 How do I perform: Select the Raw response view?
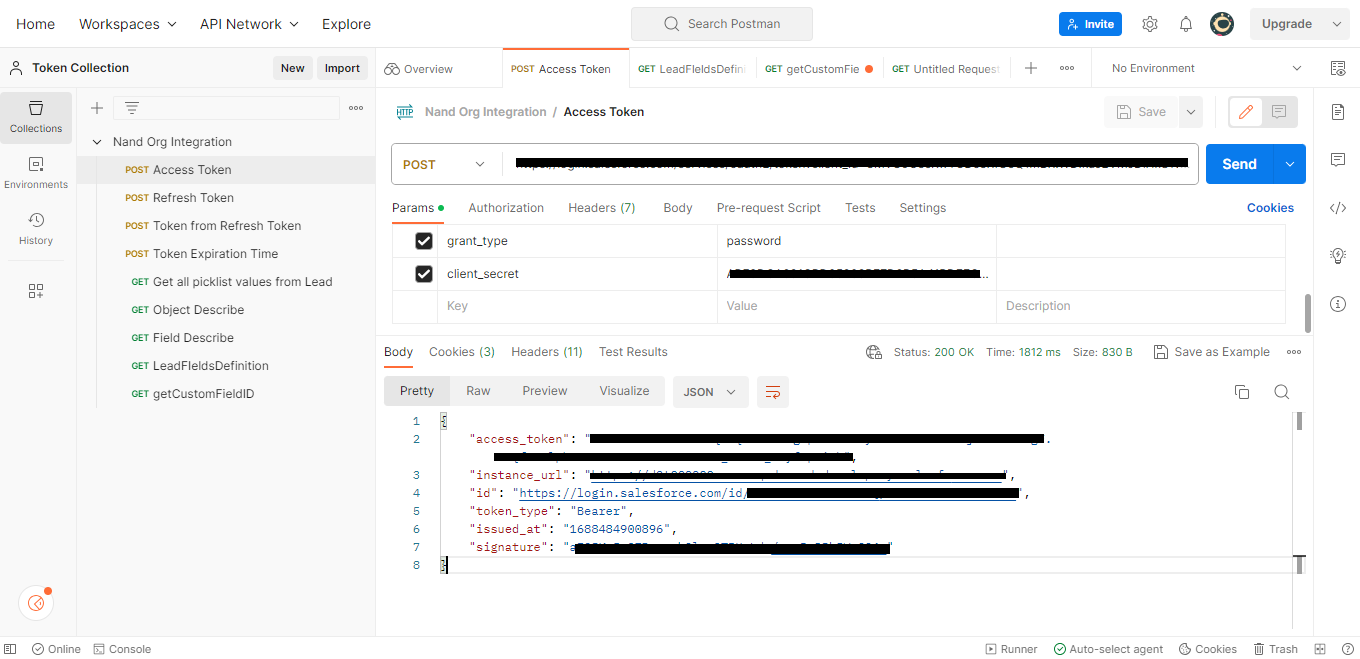point(478,391)
